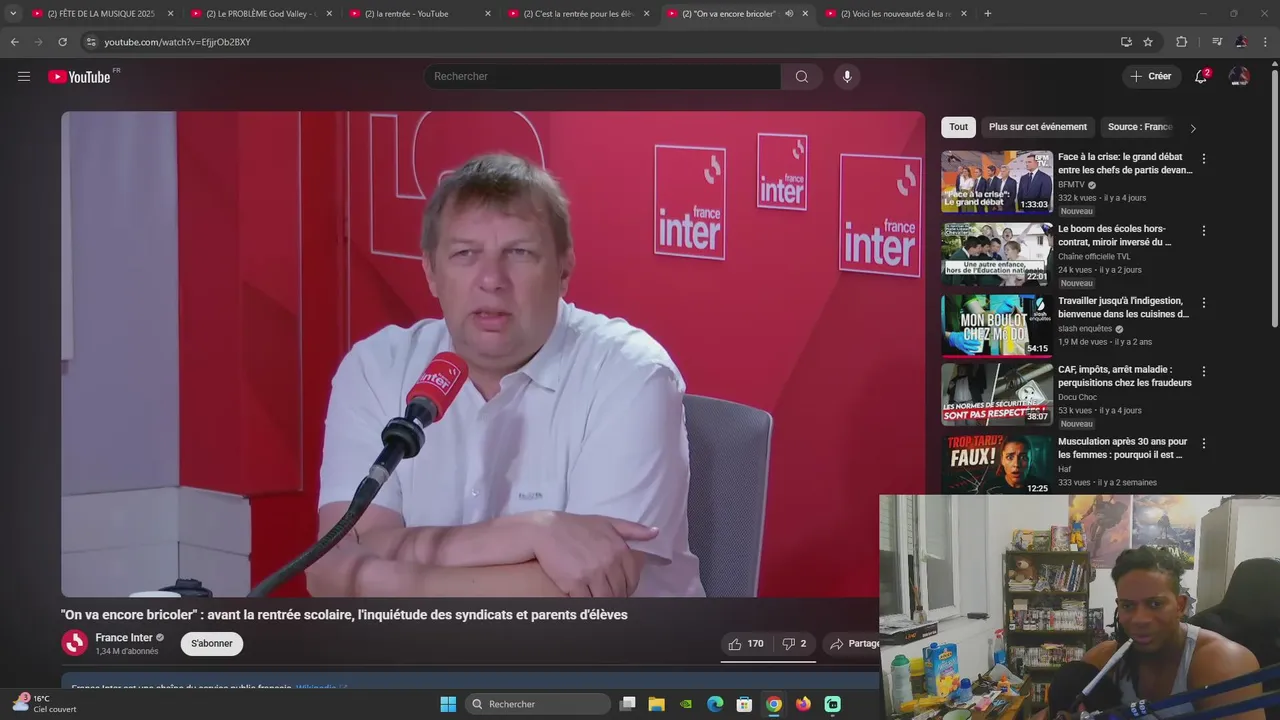Switch to 'FÊTE DE LA MUSIQUE 2025' tab

[x=101, y=14]
